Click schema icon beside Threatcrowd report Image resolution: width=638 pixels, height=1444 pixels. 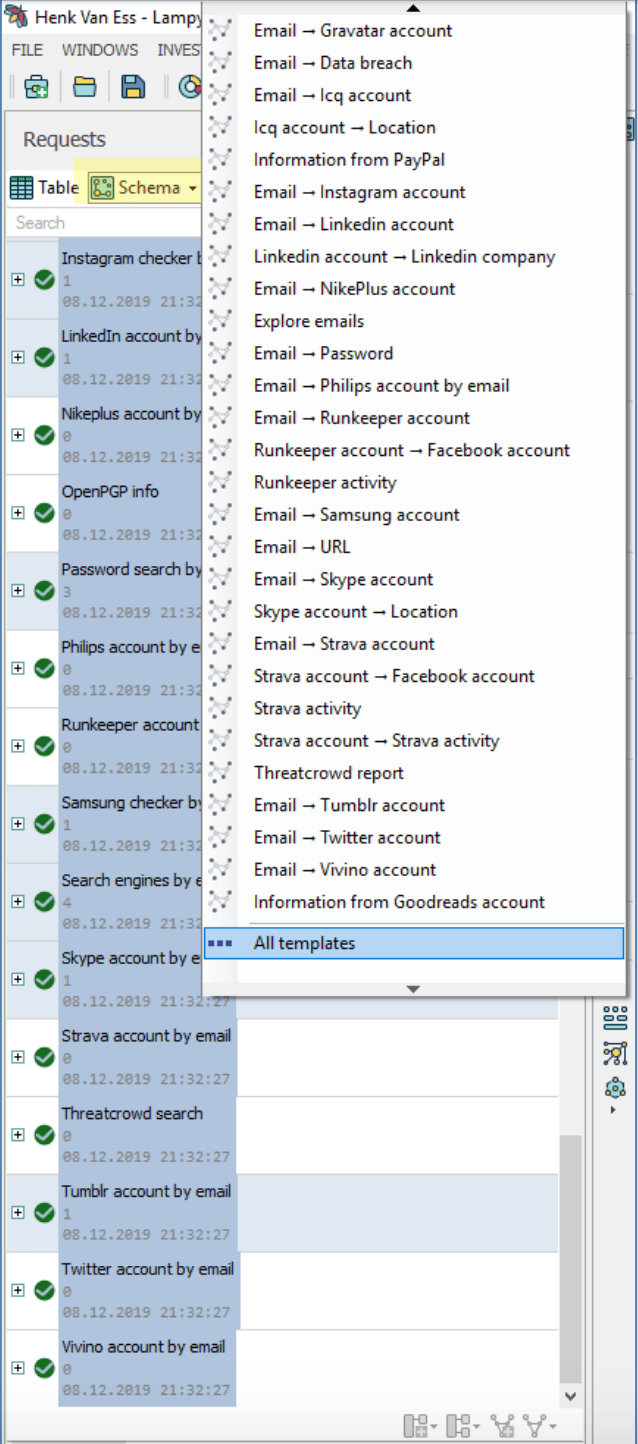(x=220, y=773)
